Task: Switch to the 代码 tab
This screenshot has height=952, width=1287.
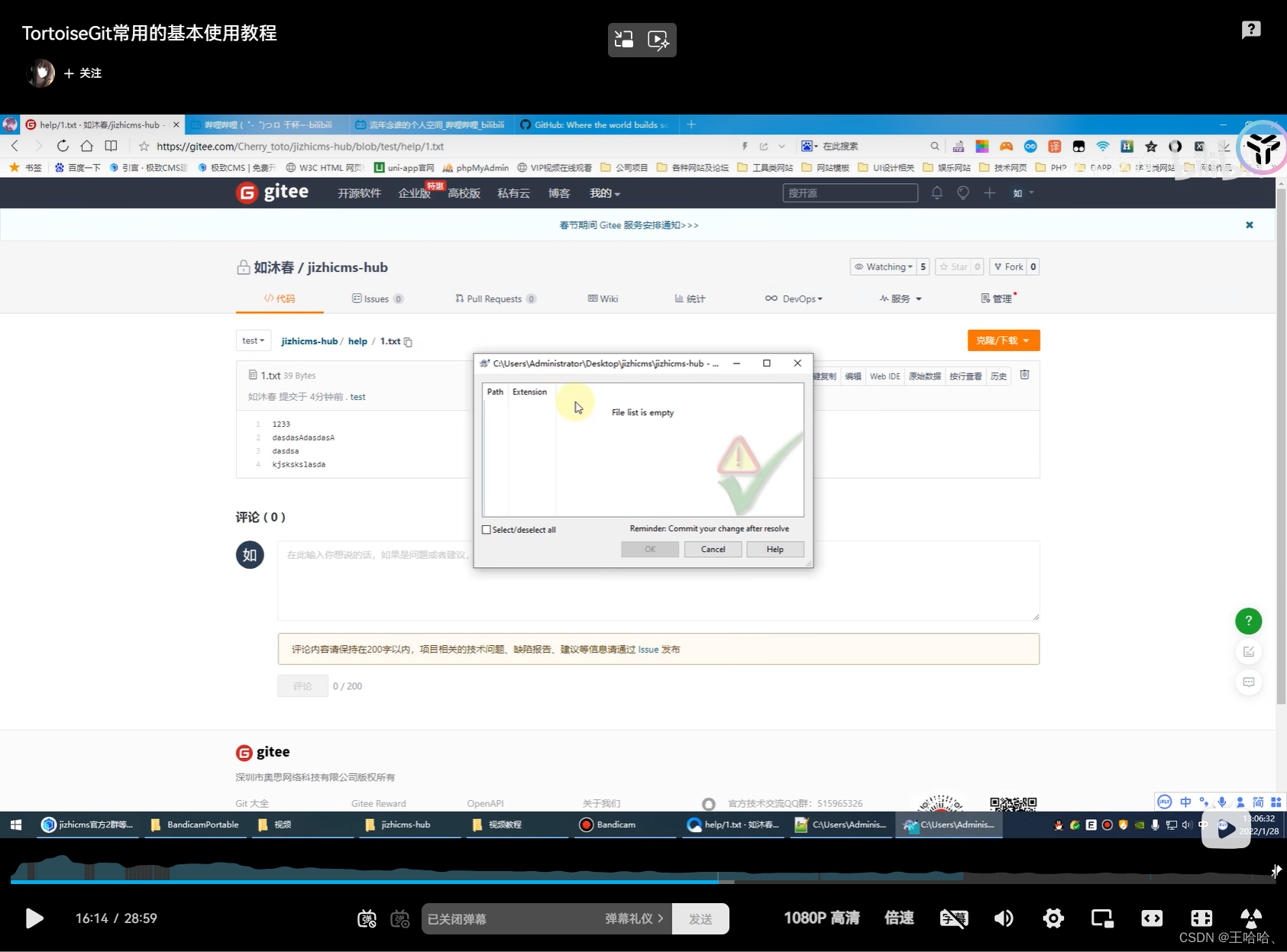Action: click(x=280, y=299)
